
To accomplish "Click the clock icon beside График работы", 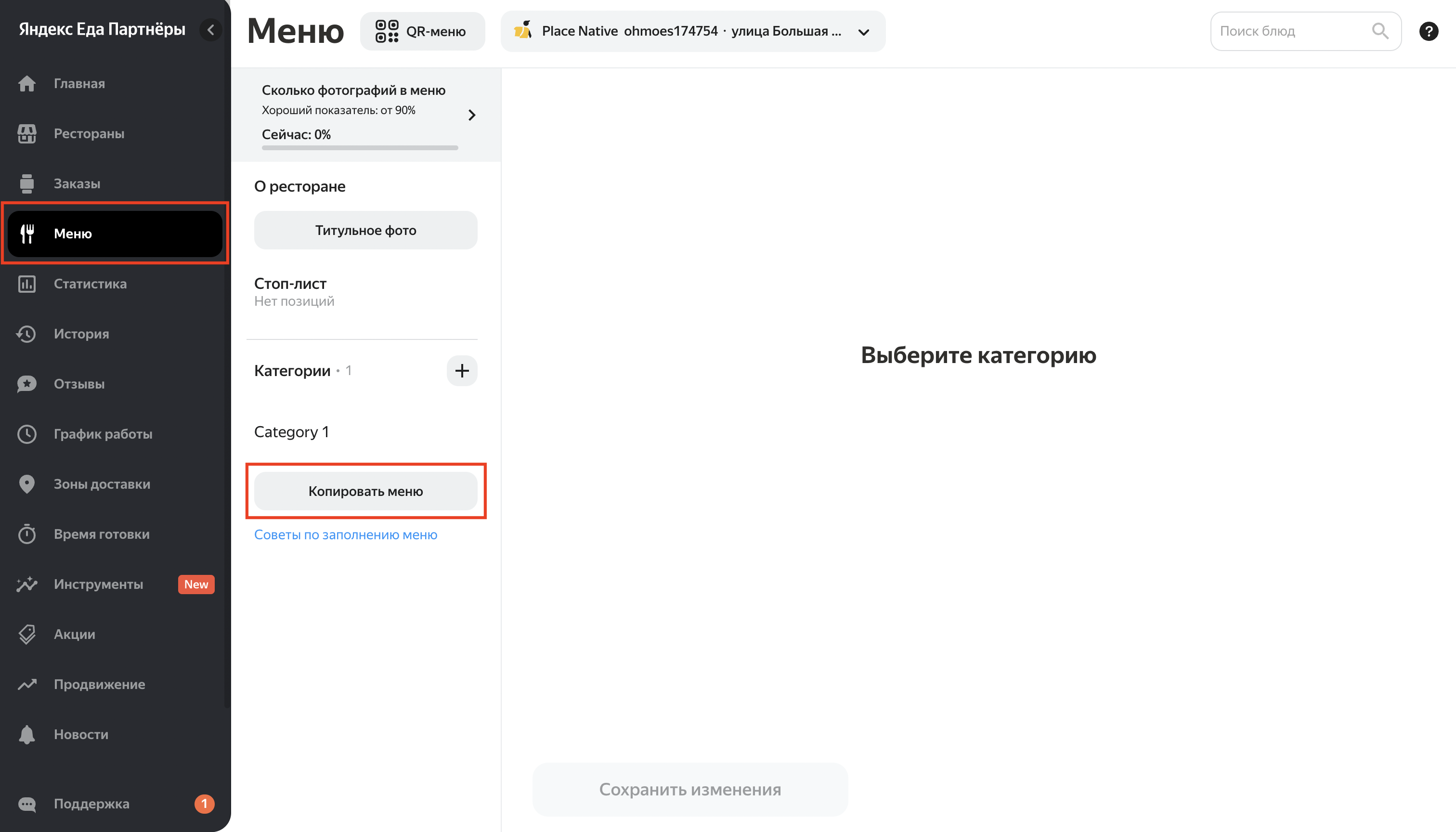I will coord(27,434).
